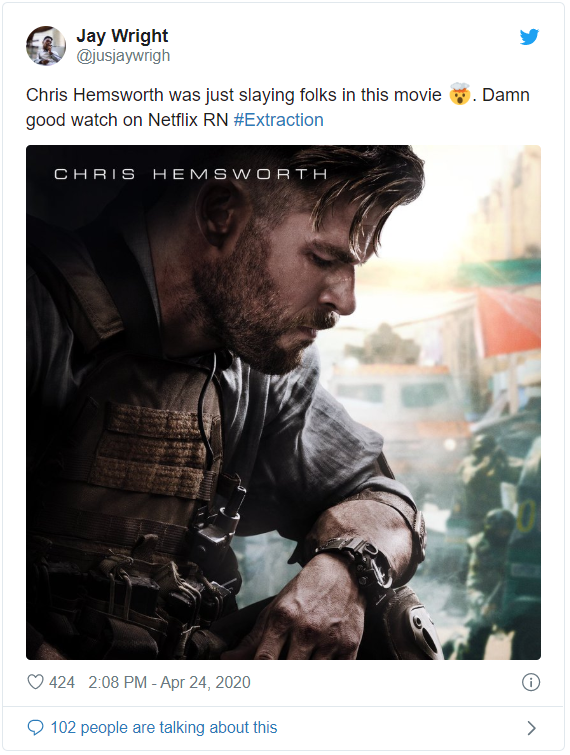
Task: Click the speech bubble reply icon
Action: click(36, 727)
